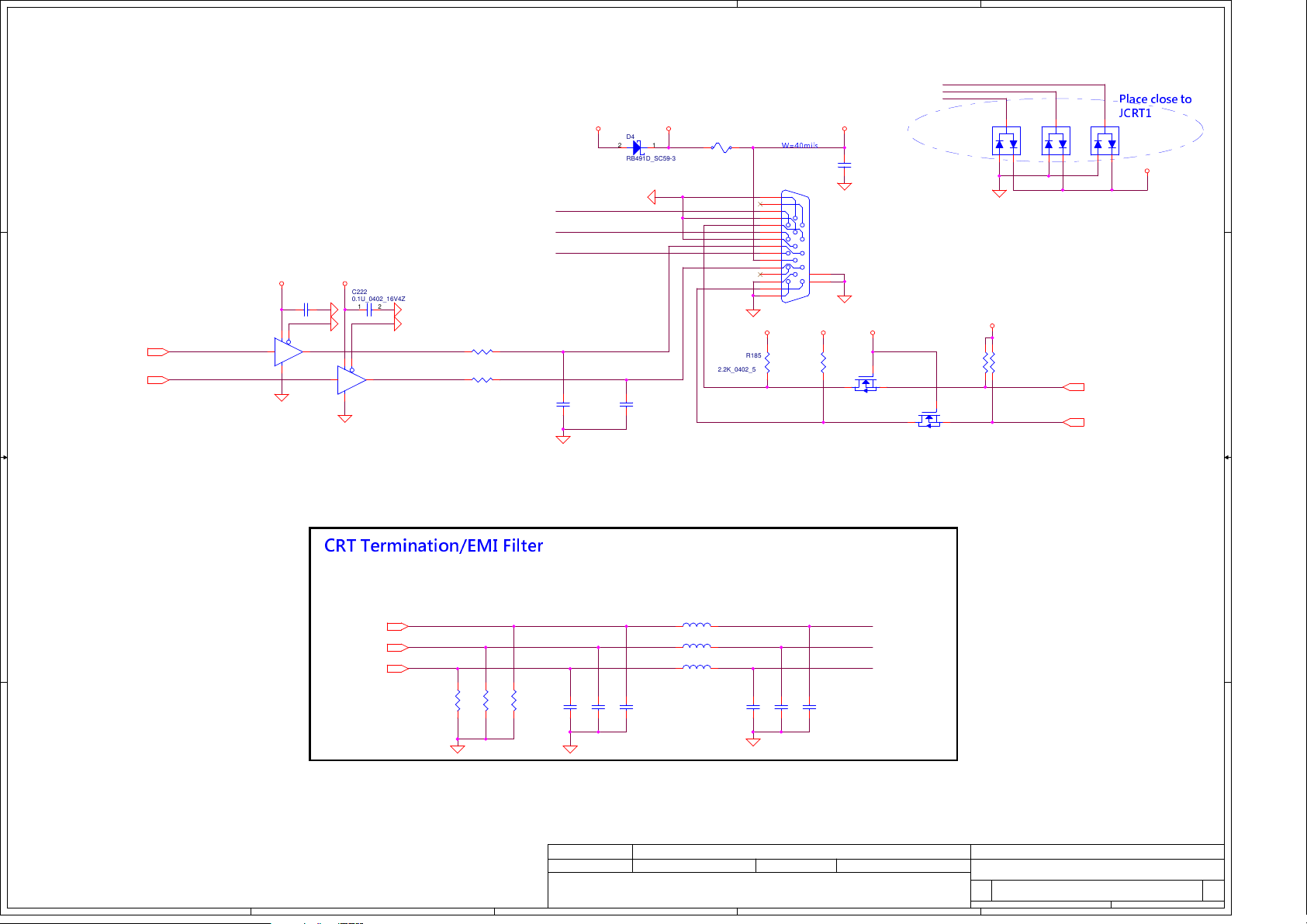Image resolution: width=1307 pixels, height=924 pixels.
Task: Click the output port right of upper MOSFET
Action: coord(1074,387)
